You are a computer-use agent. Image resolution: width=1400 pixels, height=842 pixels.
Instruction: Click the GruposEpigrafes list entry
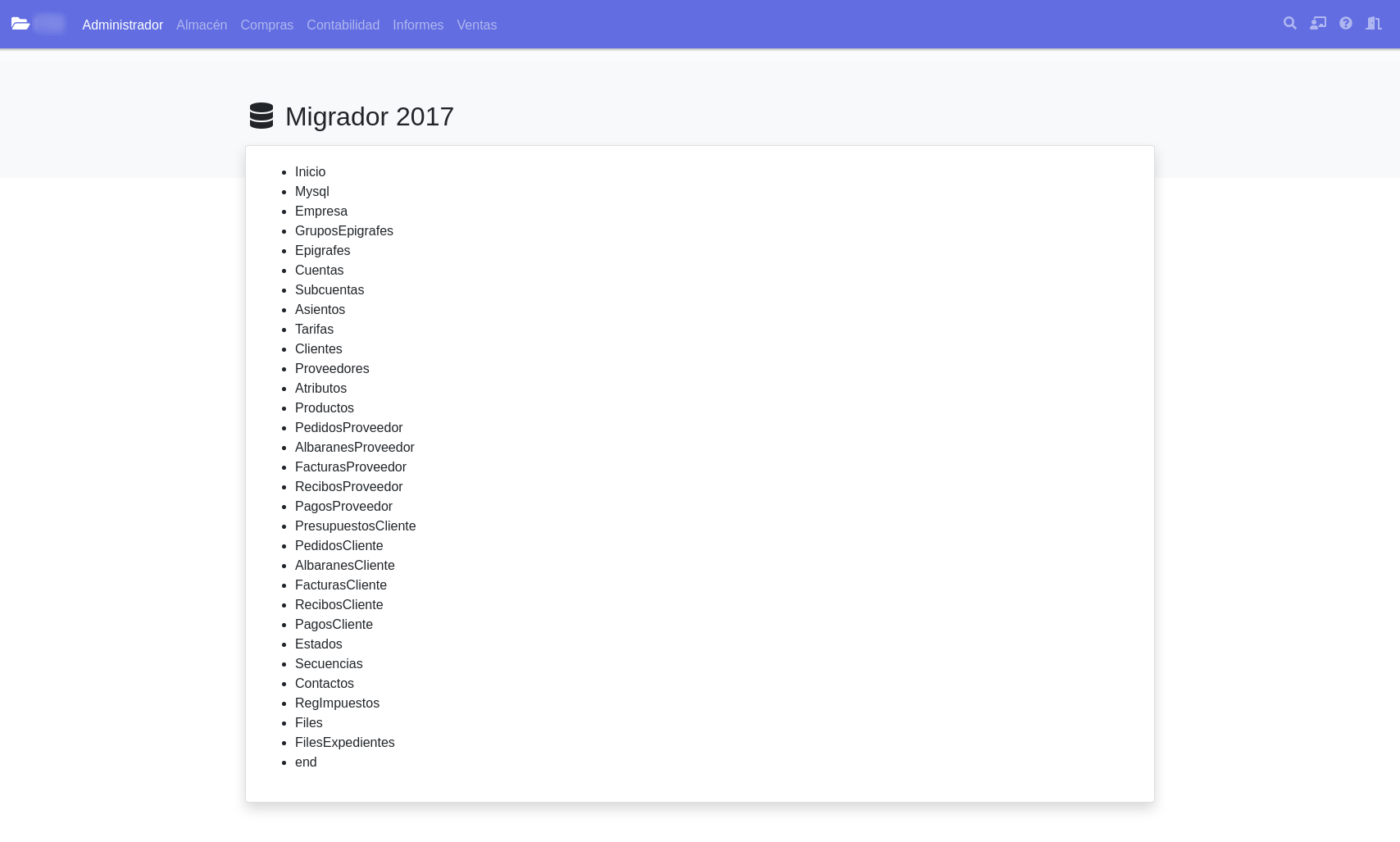(x=343, y=230)
